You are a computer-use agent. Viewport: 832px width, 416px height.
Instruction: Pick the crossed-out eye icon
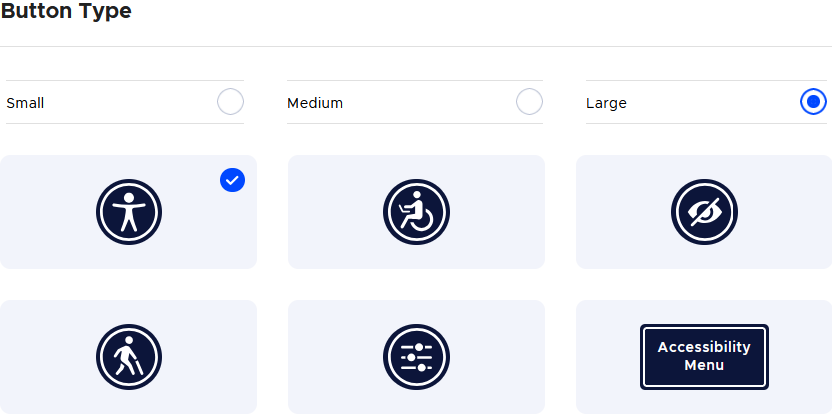click(704, 212)
